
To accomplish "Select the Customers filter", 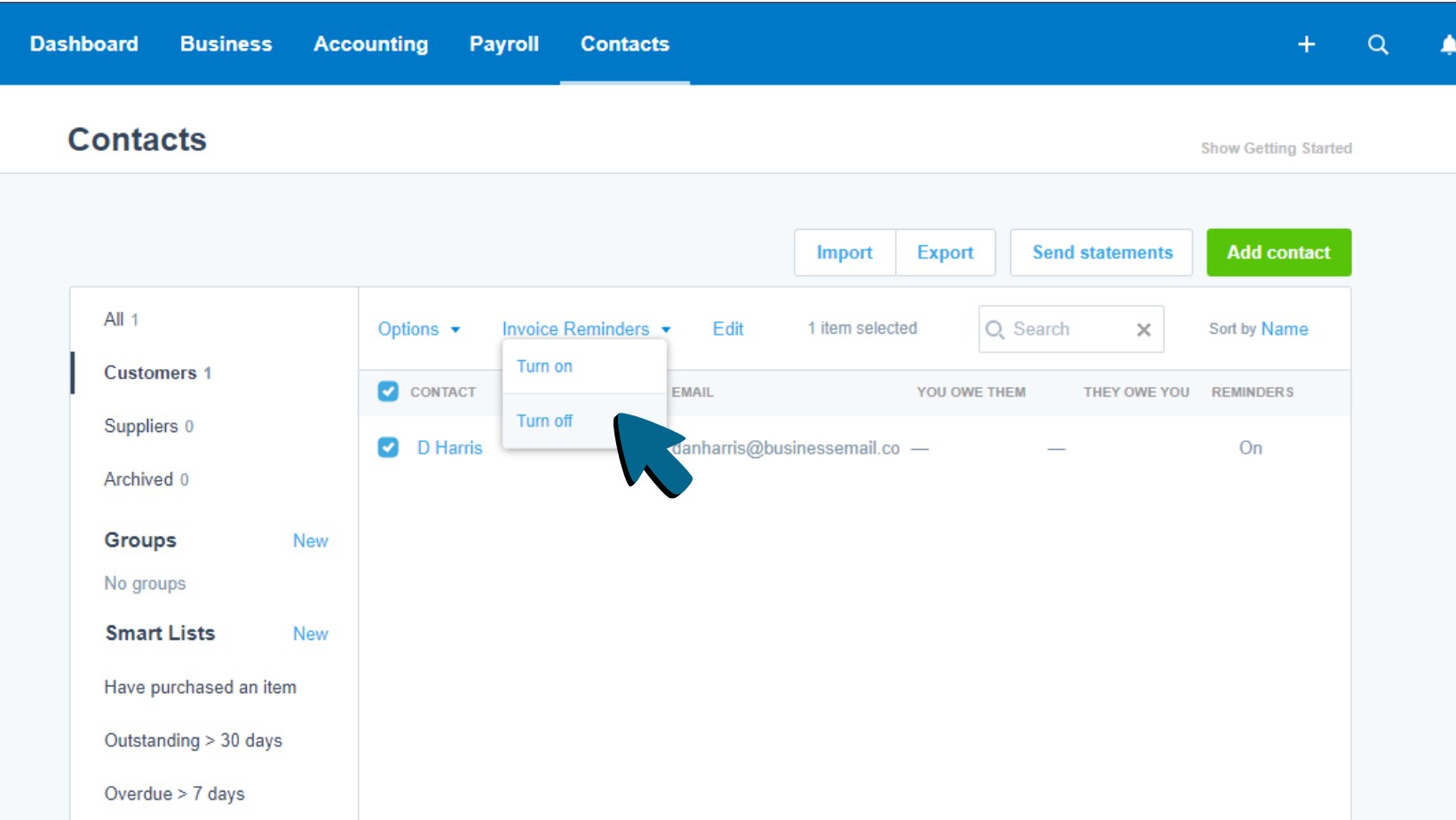I will point(158,373).
